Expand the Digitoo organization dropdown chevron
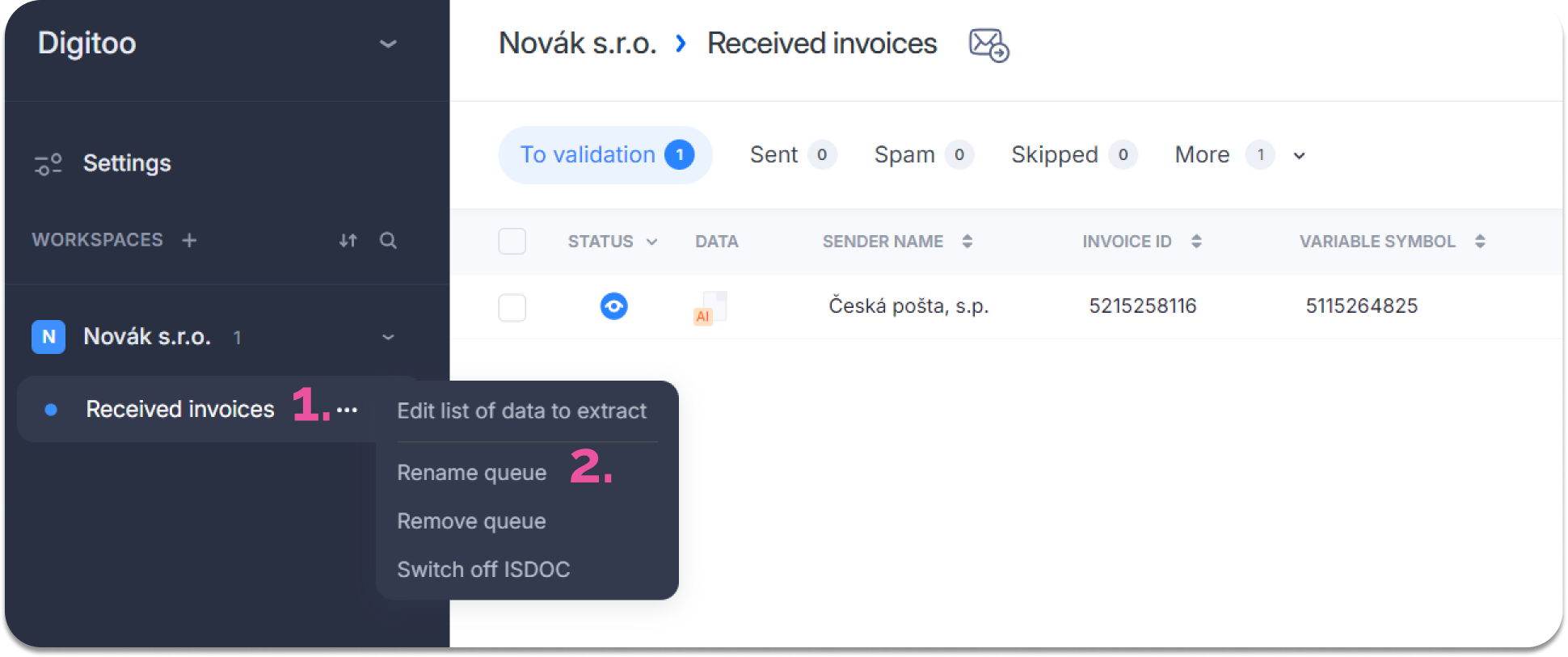The image size is (1568, 657). (388, 44)
